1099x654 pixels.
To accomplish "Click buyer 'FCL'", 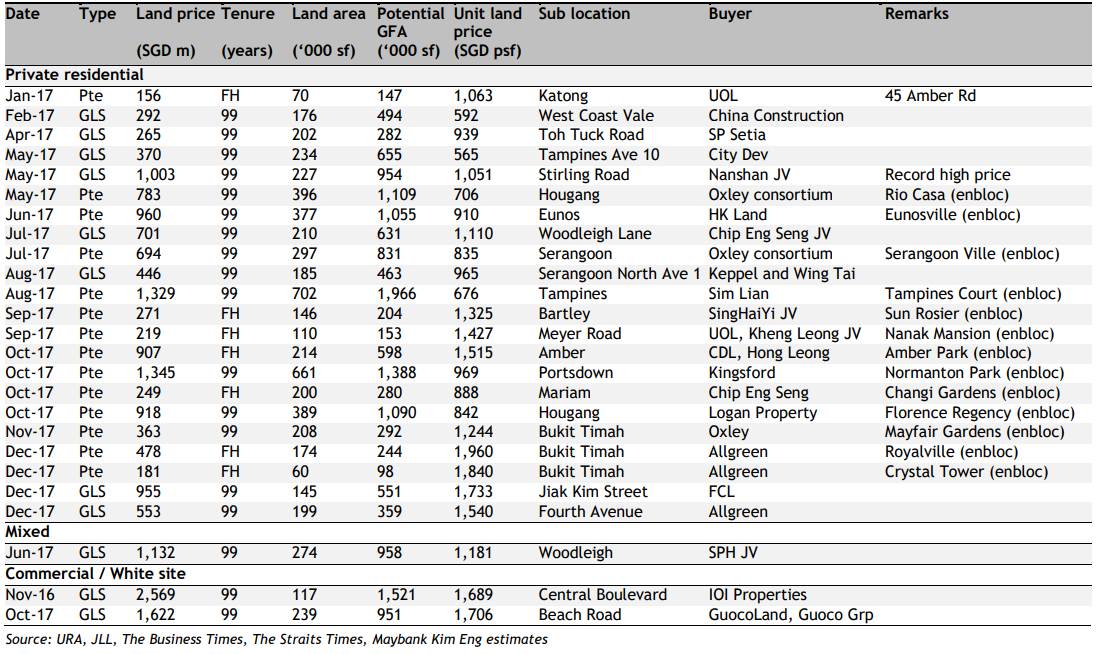I will (x=721, y=492).
